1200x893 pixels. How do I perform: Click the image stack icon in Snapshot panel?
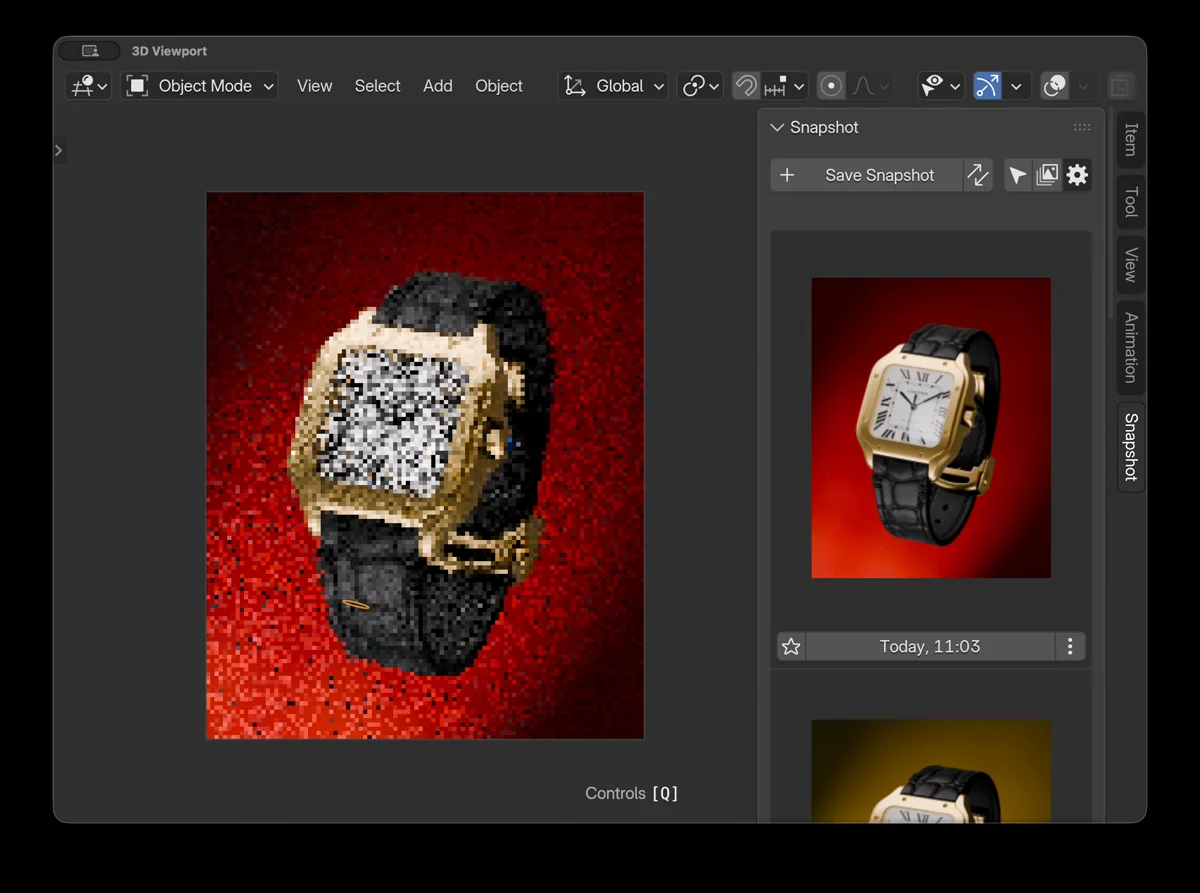click(1047, 175)
